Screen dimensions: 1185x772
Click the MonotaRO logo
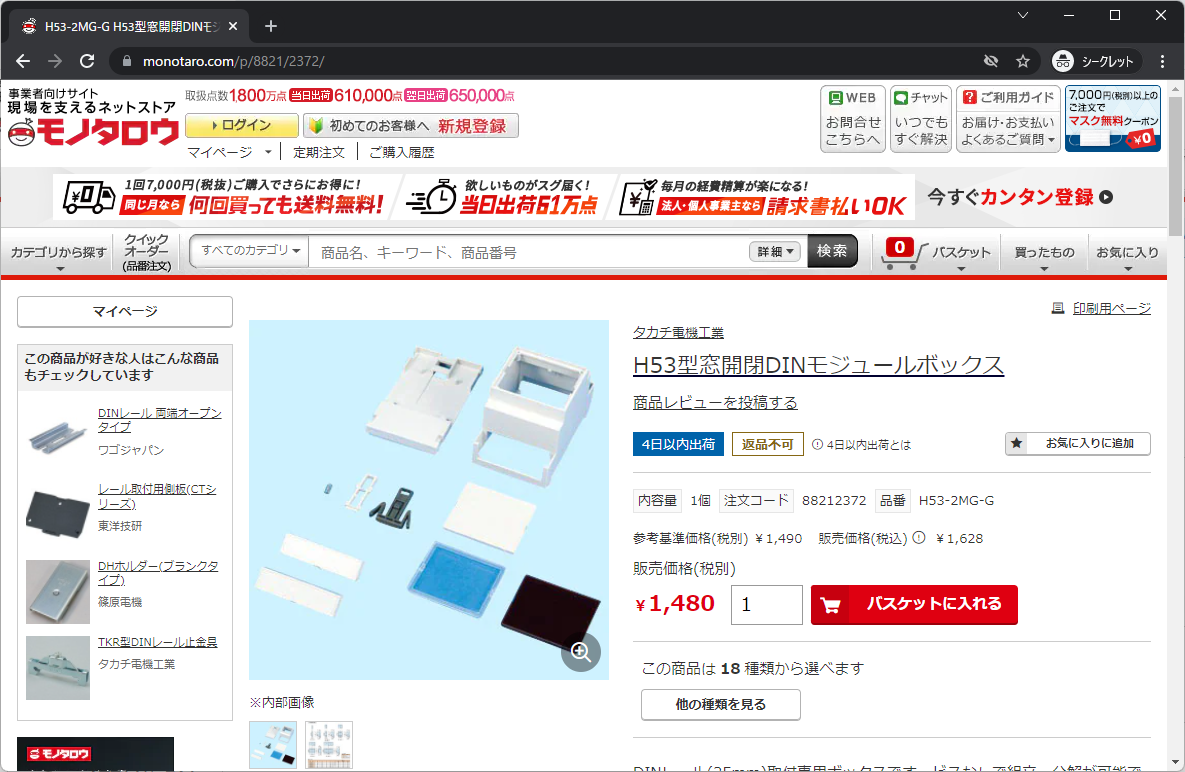point(92,133)
